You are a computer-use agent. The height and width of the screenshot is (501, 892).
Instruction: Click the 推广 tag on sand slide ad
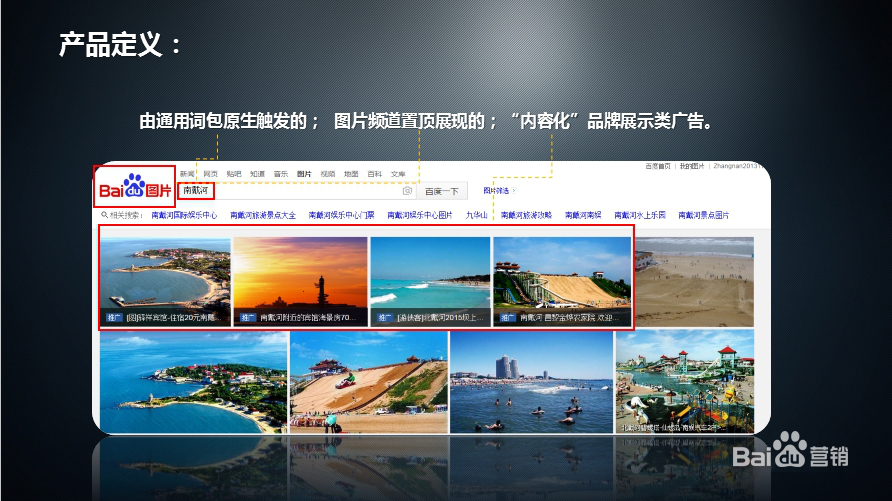tap(508, 318)
